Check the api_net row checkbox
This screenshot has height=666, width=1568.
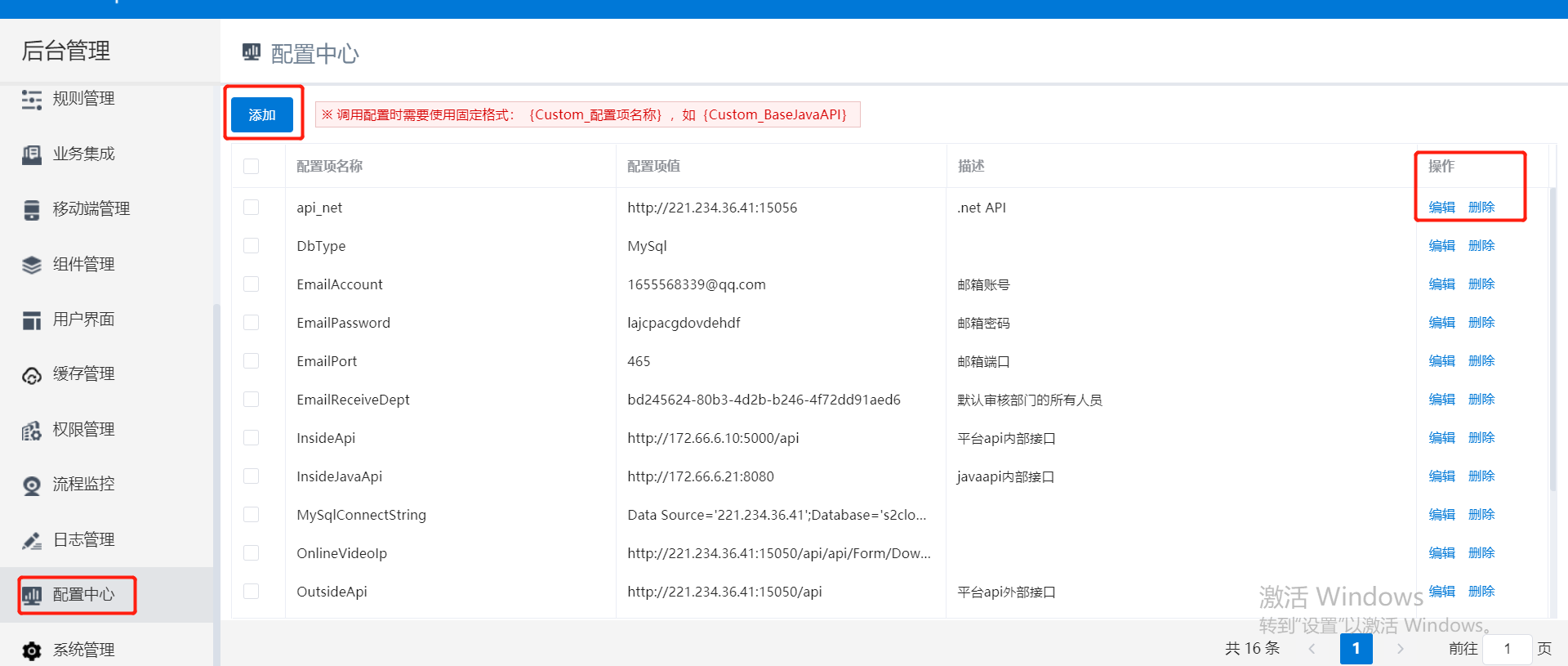(251, 208)
